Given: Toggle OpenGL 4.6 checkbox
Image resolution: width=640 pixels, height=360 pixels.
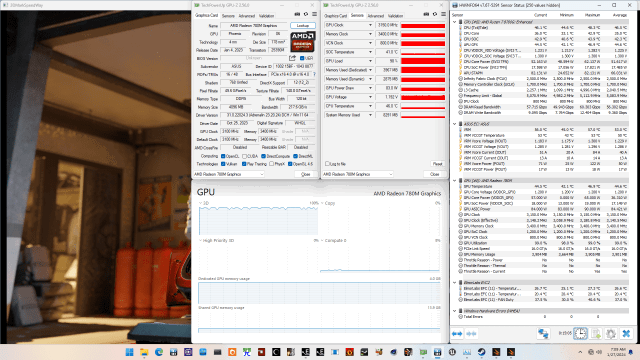Looking at the screenshot, I should pyautogui.click(x=290, y=164).
